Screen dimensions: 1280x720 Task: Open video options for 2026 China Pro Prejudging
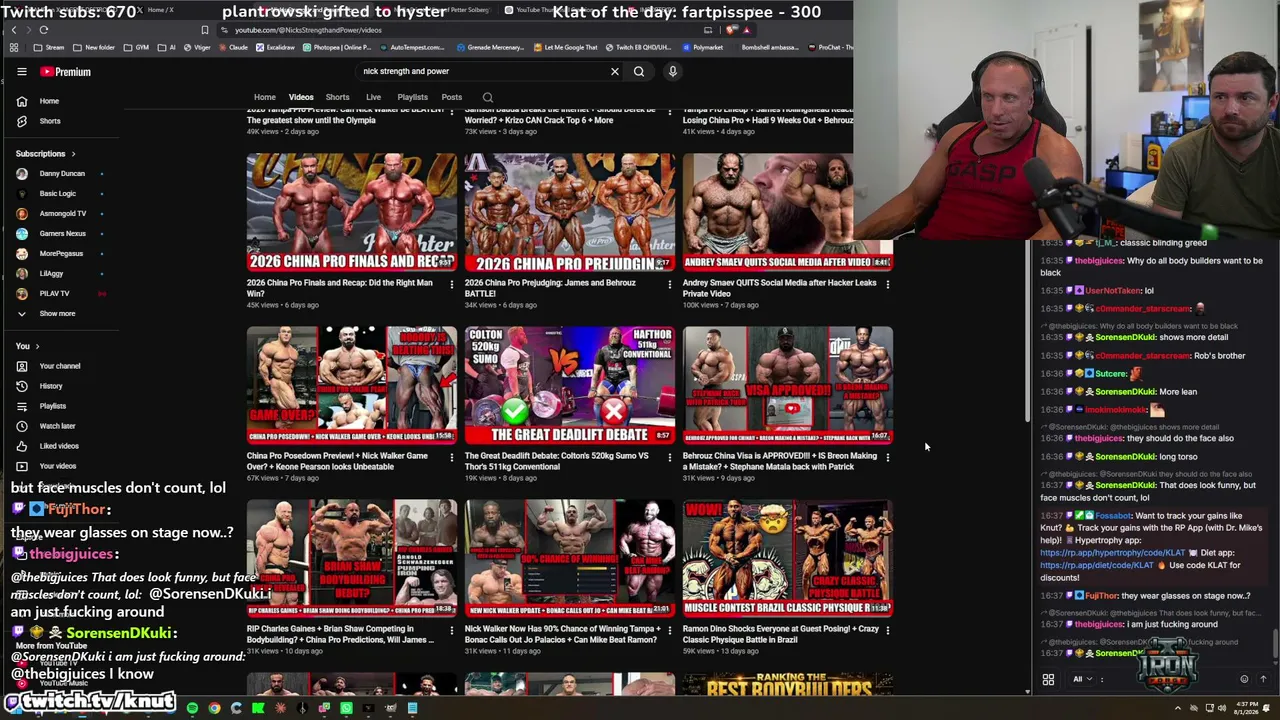(669, 284)
